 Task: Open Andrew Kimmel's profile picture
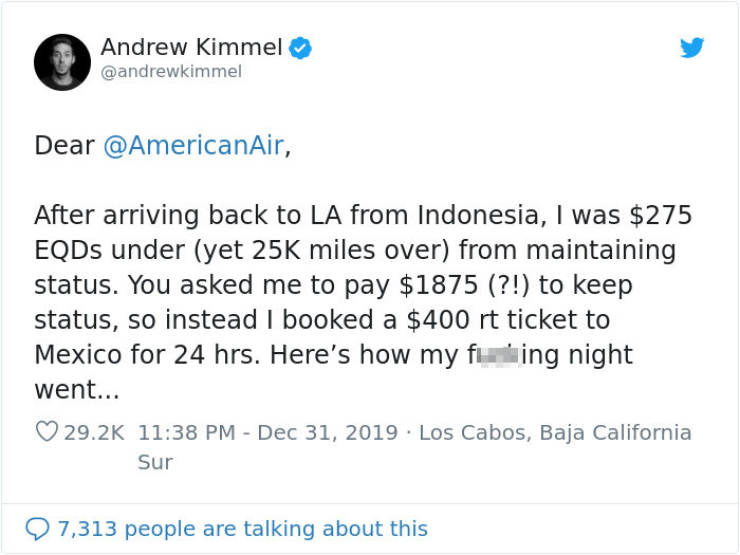62,61
